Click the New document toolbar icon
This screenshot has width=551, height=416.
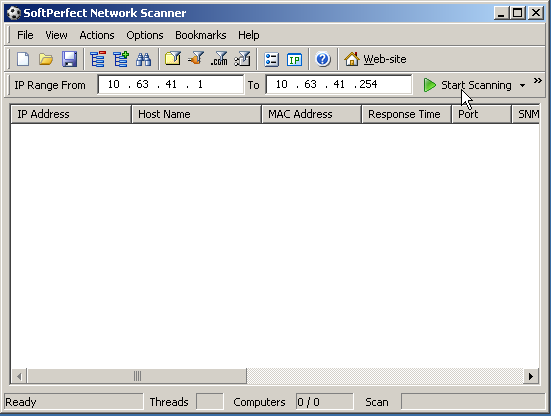23,59
